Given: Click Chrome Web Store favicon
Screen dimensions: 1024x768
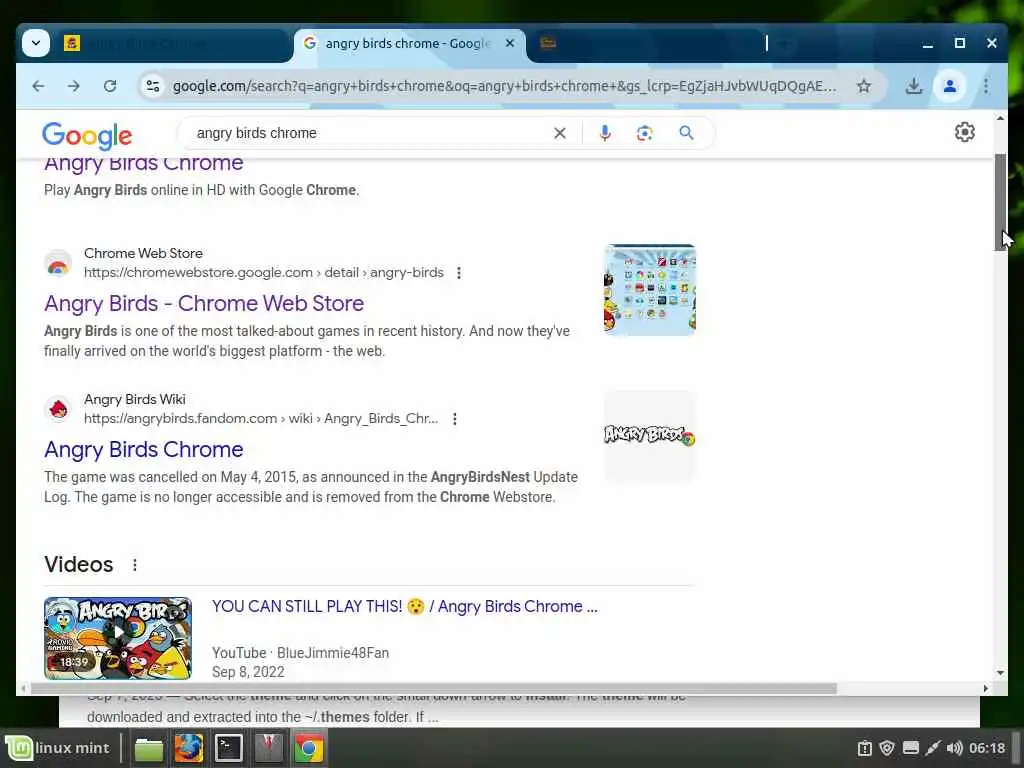Looking at the screenshot, I should coord(57,263).
